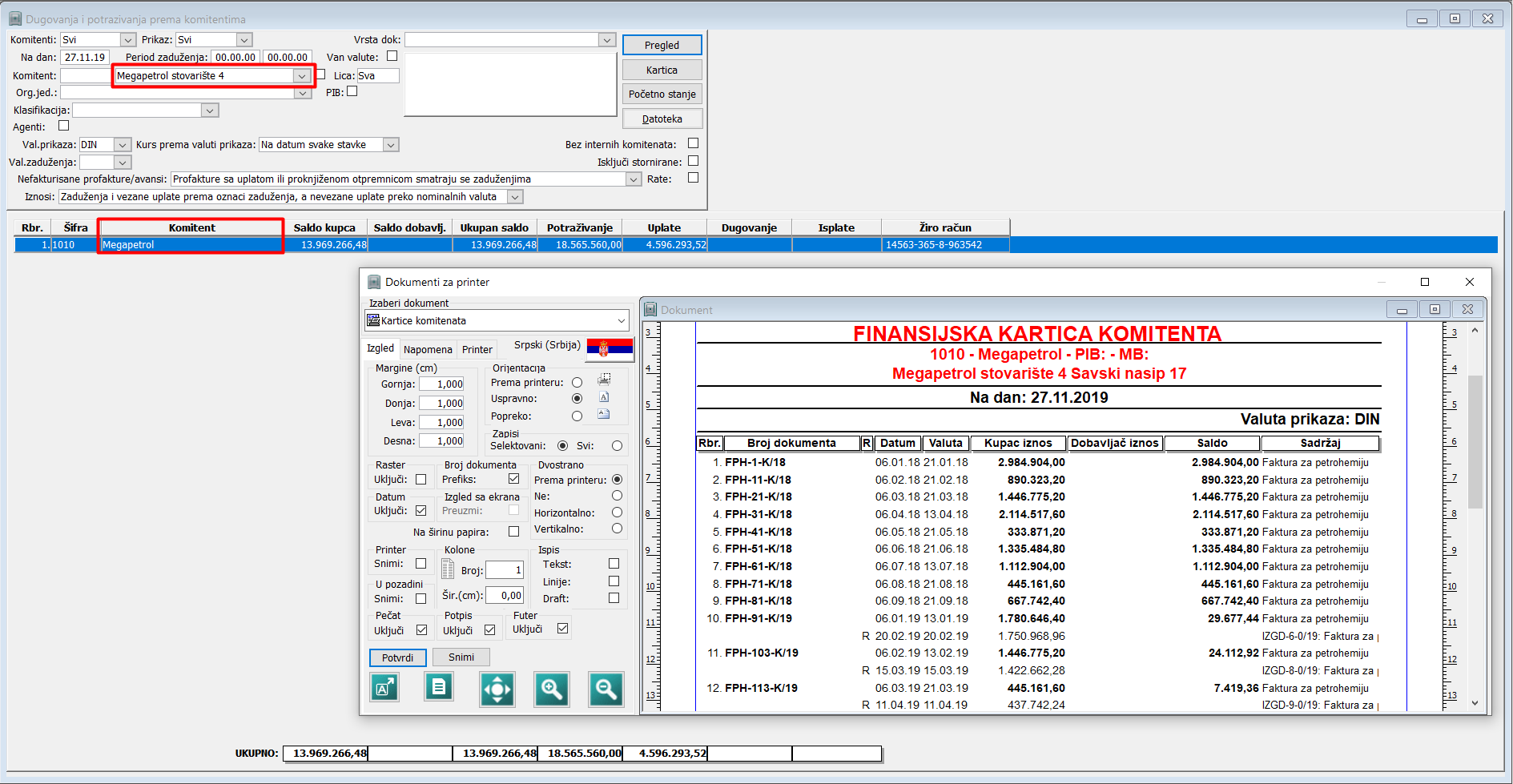
Task: Enable Van valute checkbox
Action: coord(392,56)
